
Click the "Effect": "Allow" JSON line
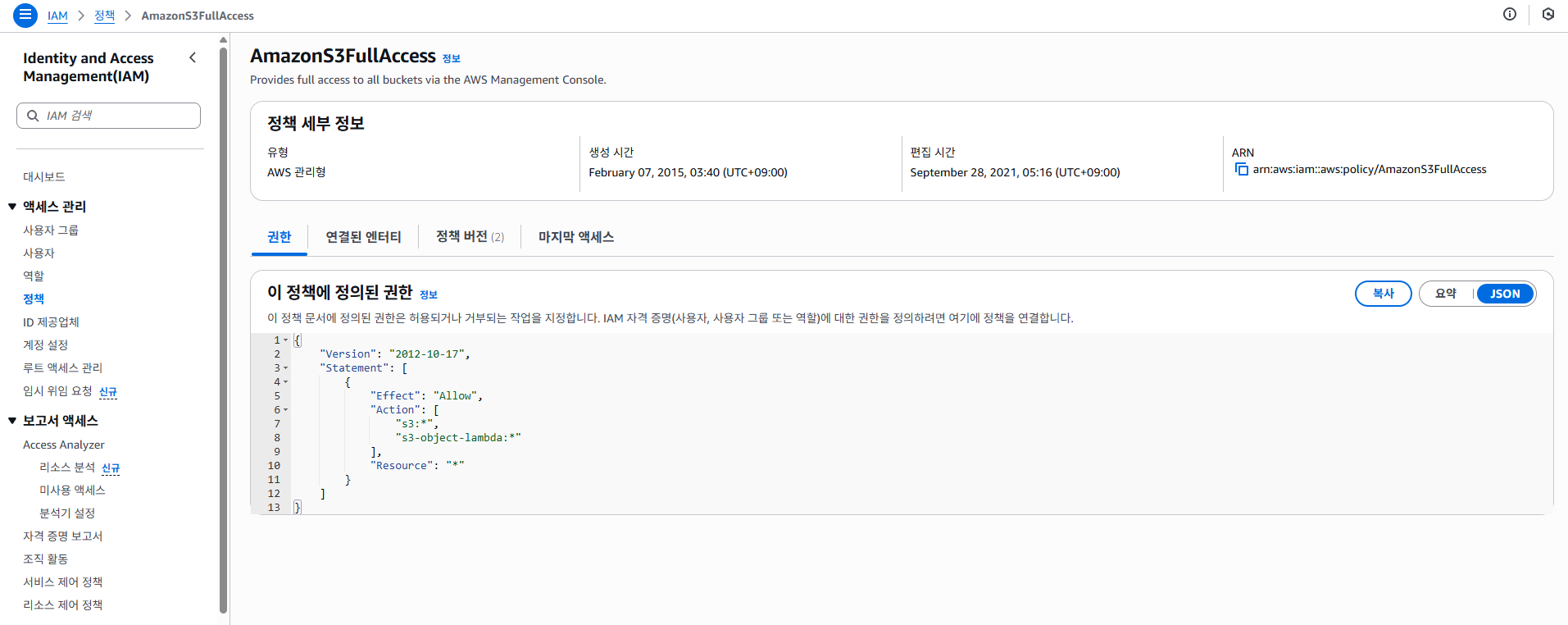426,396
